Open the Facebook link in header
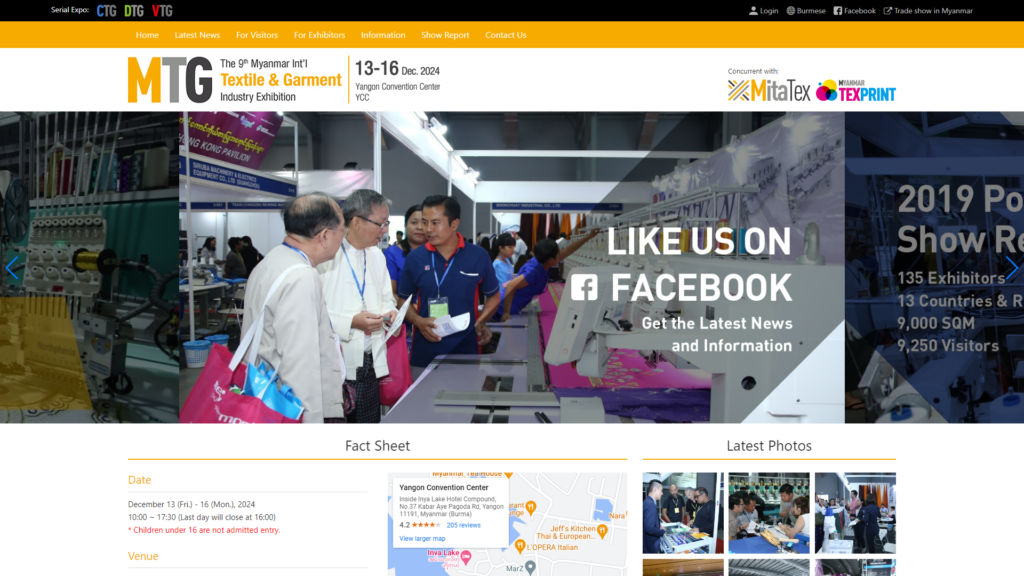 point(859,10)
